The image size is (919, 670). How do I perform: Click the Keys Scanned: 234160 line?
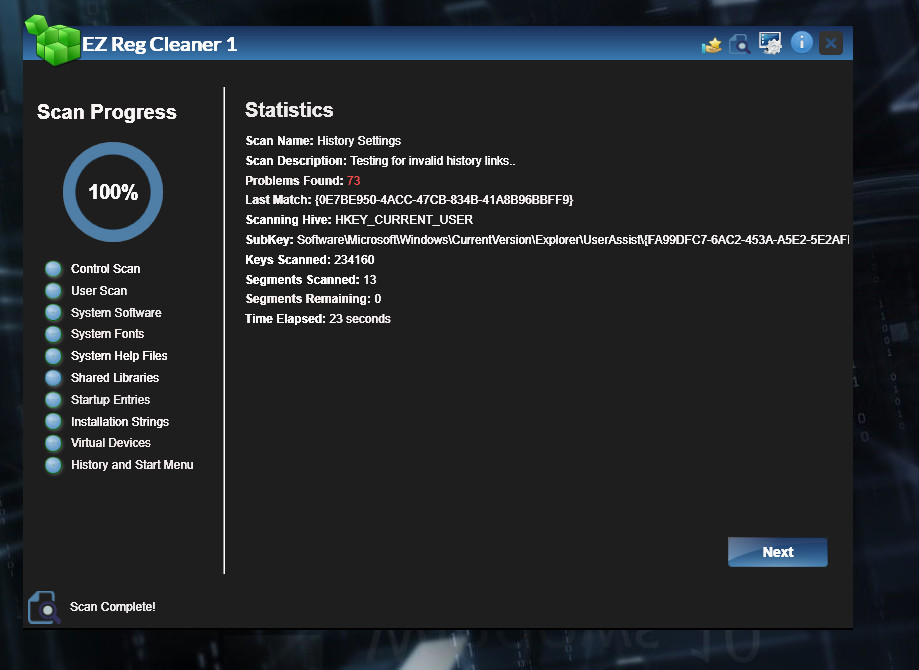coord(309,260)
